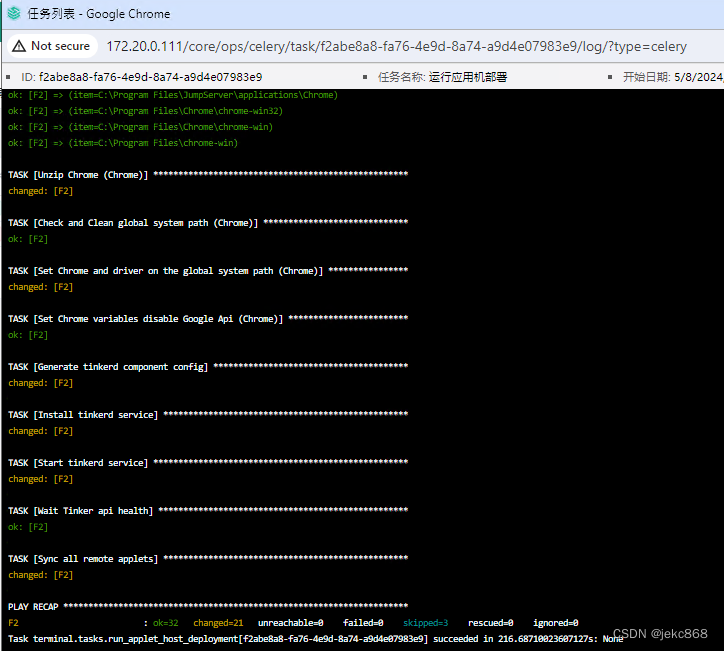
Task: Click log line with Chrome\chrome-win32 path
Action: (145, 111)
